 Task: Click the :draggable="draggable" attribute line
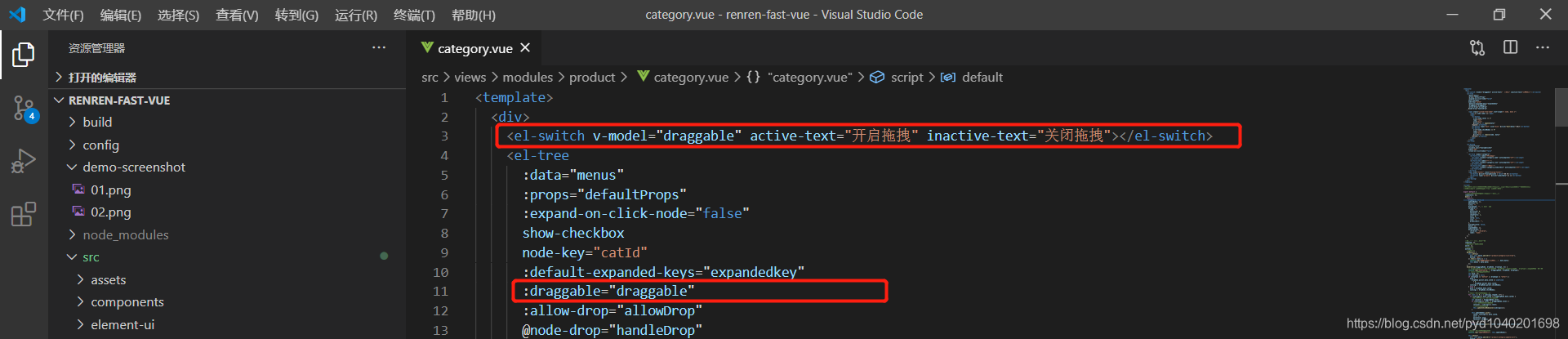click(x=608, y=291)
